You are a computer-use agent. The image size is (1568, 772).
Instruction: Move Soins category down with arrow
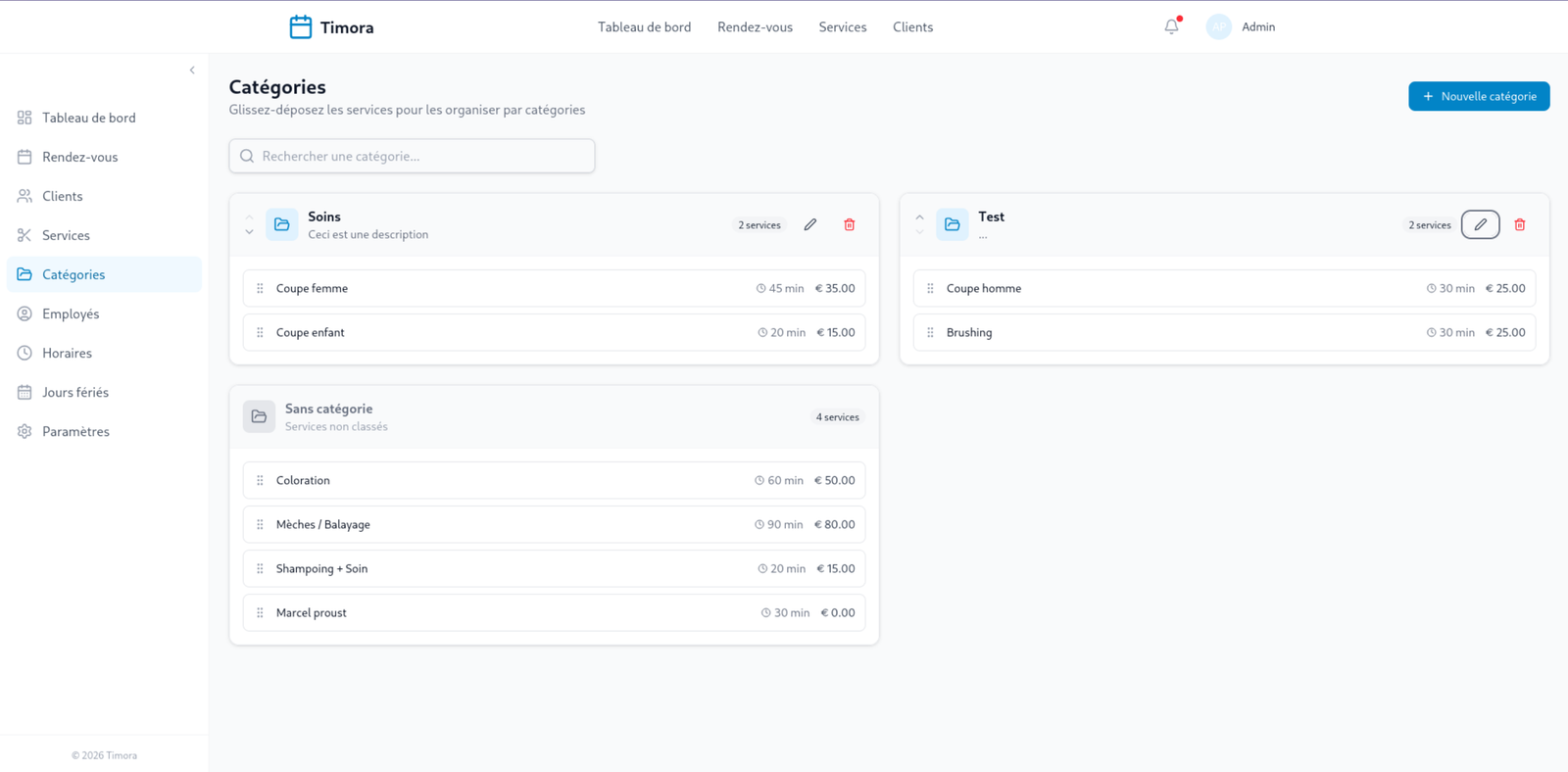tap(249, 232)
